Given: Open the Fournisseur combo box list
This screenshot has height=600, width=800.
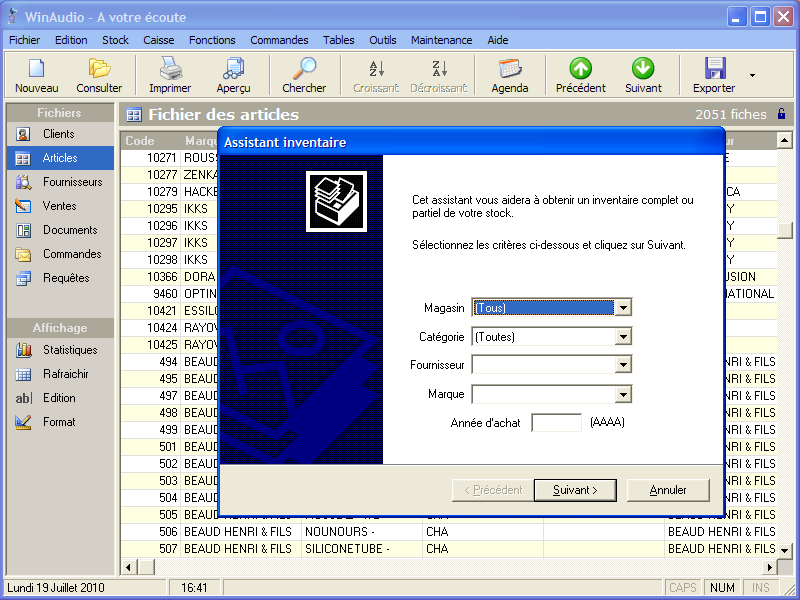Looking at the screenshot, I should tap(623, 365).
